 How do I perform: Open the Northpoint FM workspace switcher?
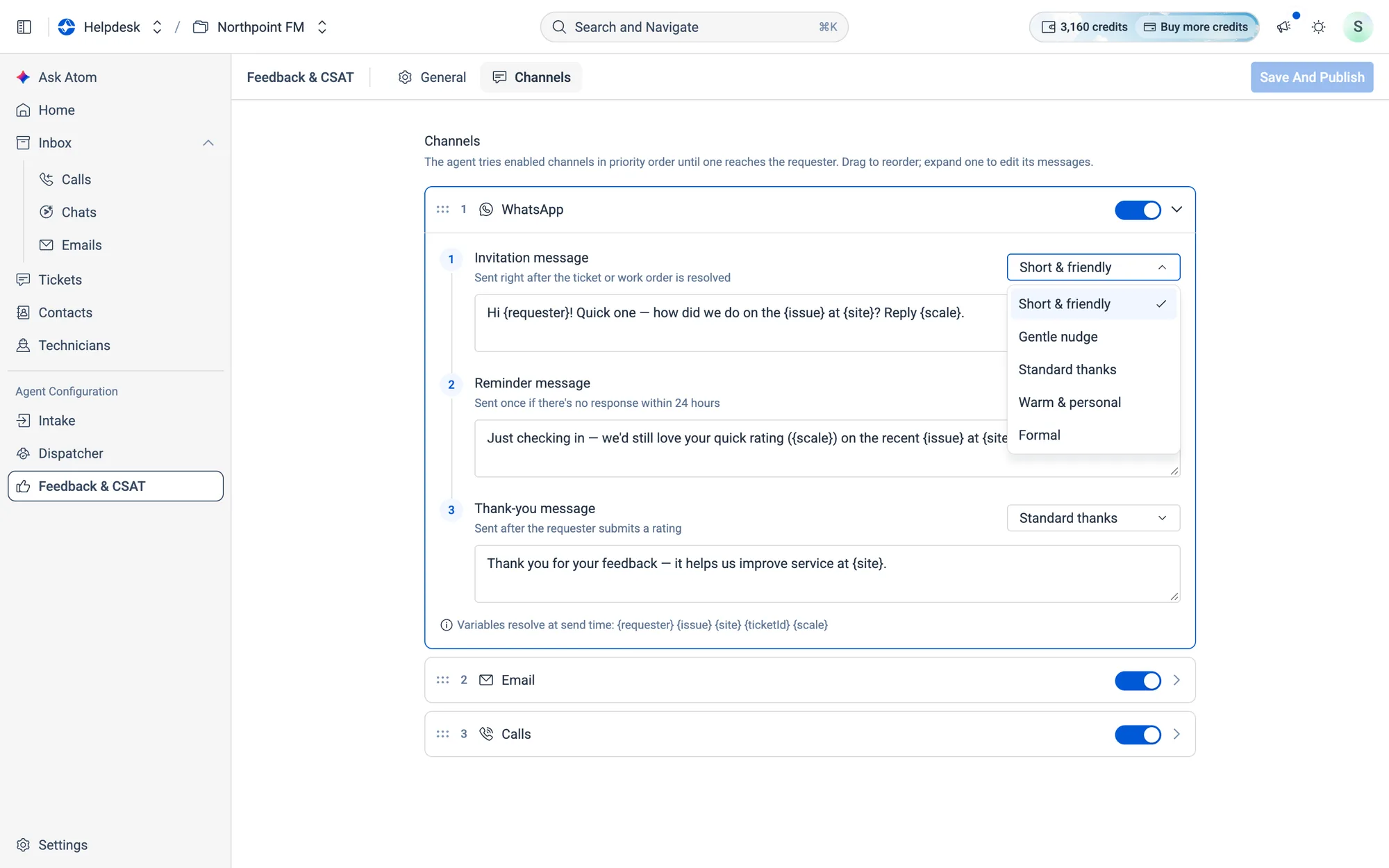tap(322, 27)
